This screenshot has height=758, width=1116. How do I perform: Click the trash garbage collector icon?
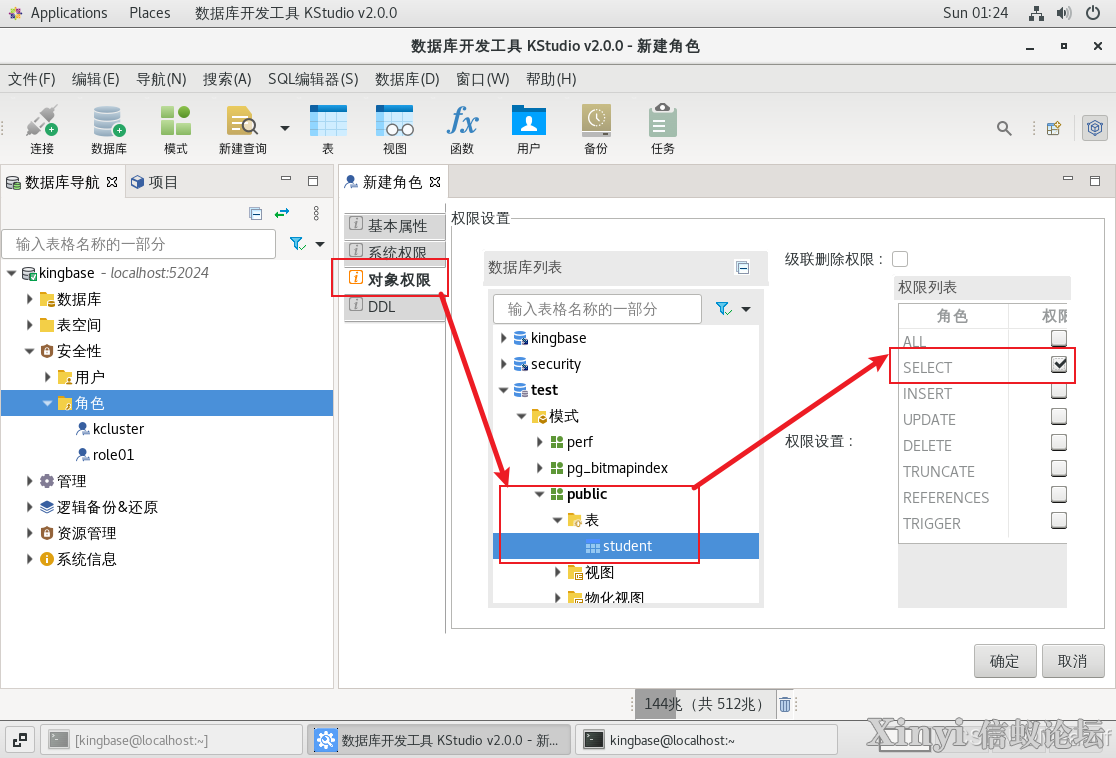tap(784, 704)
